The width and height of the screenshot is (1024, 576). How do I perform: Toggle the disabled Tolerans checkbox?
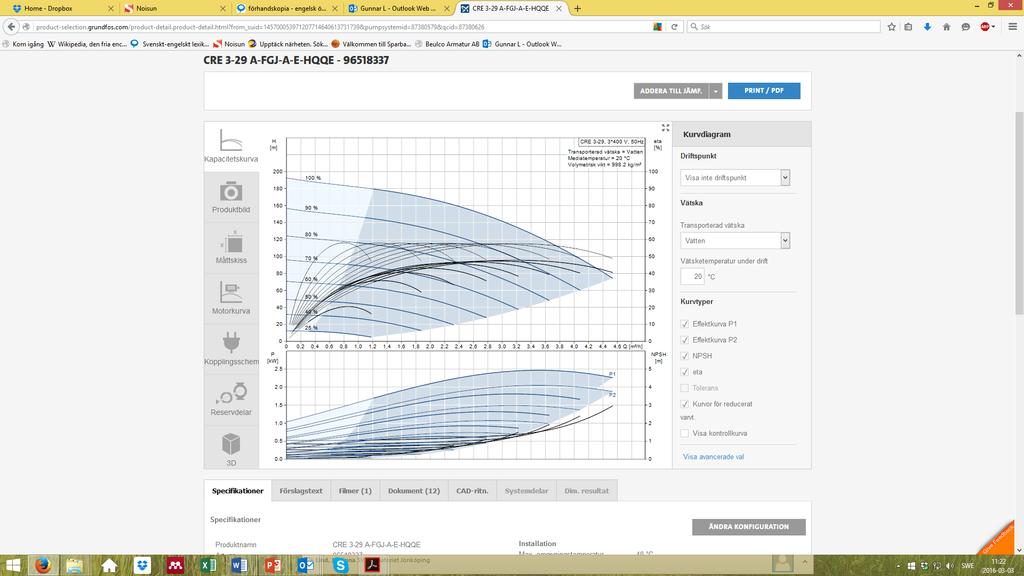point(684,388)
